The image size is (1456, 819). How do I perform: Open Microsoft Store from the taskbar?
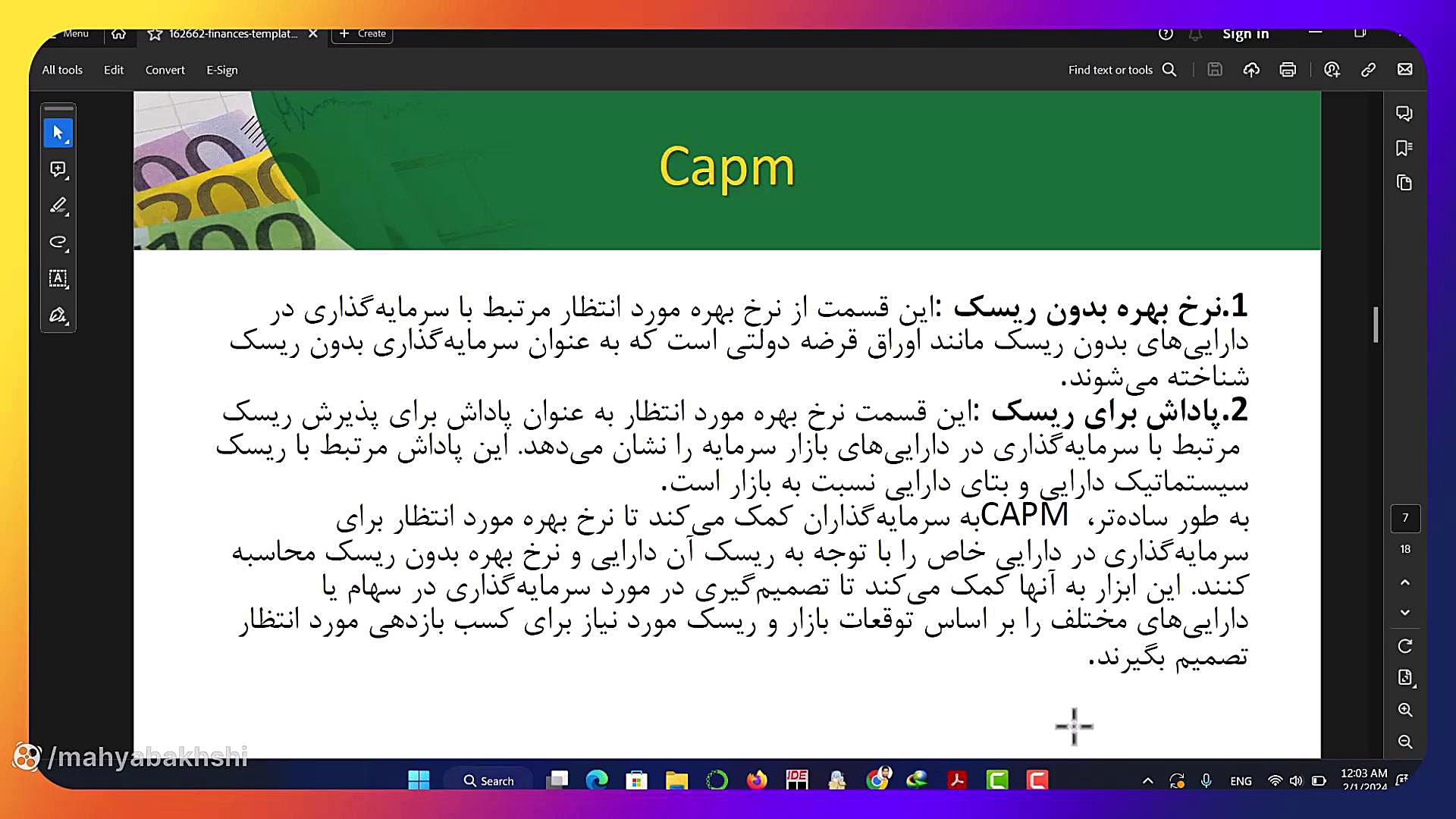(x=637, y=780)
